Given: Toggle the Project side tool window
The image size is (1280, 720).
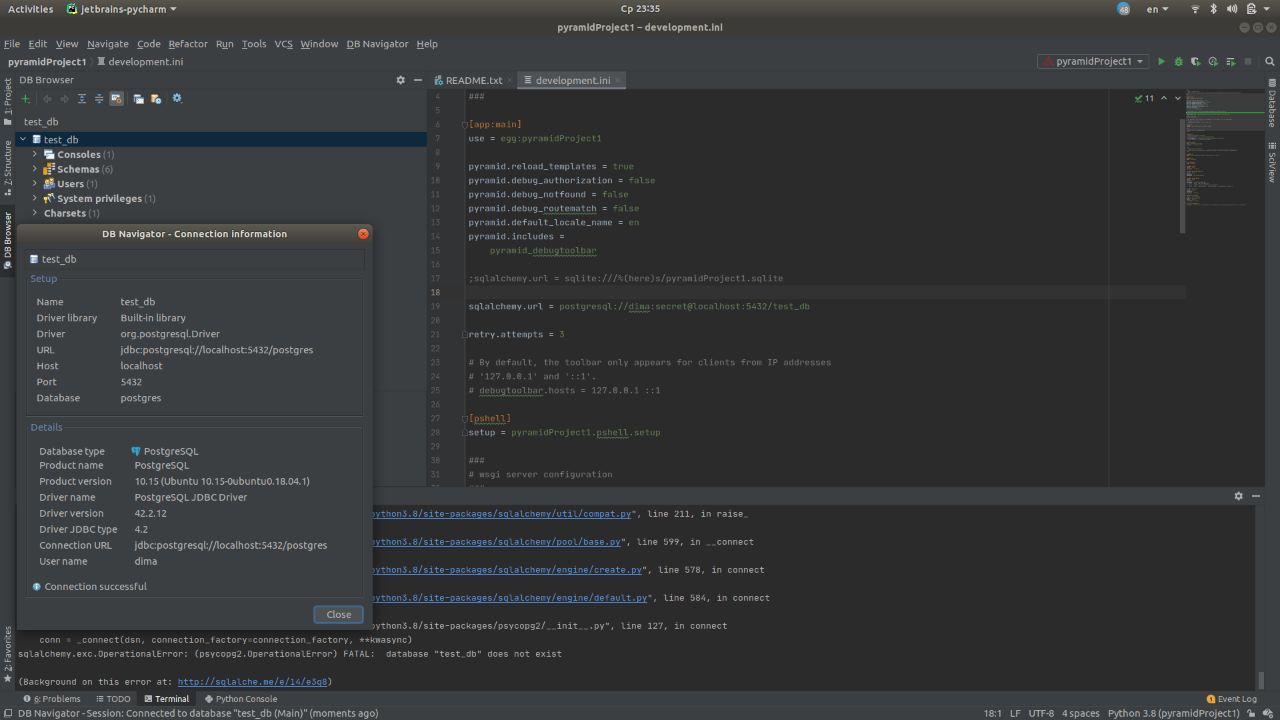Looking at the screenshot, I should 8,100.
